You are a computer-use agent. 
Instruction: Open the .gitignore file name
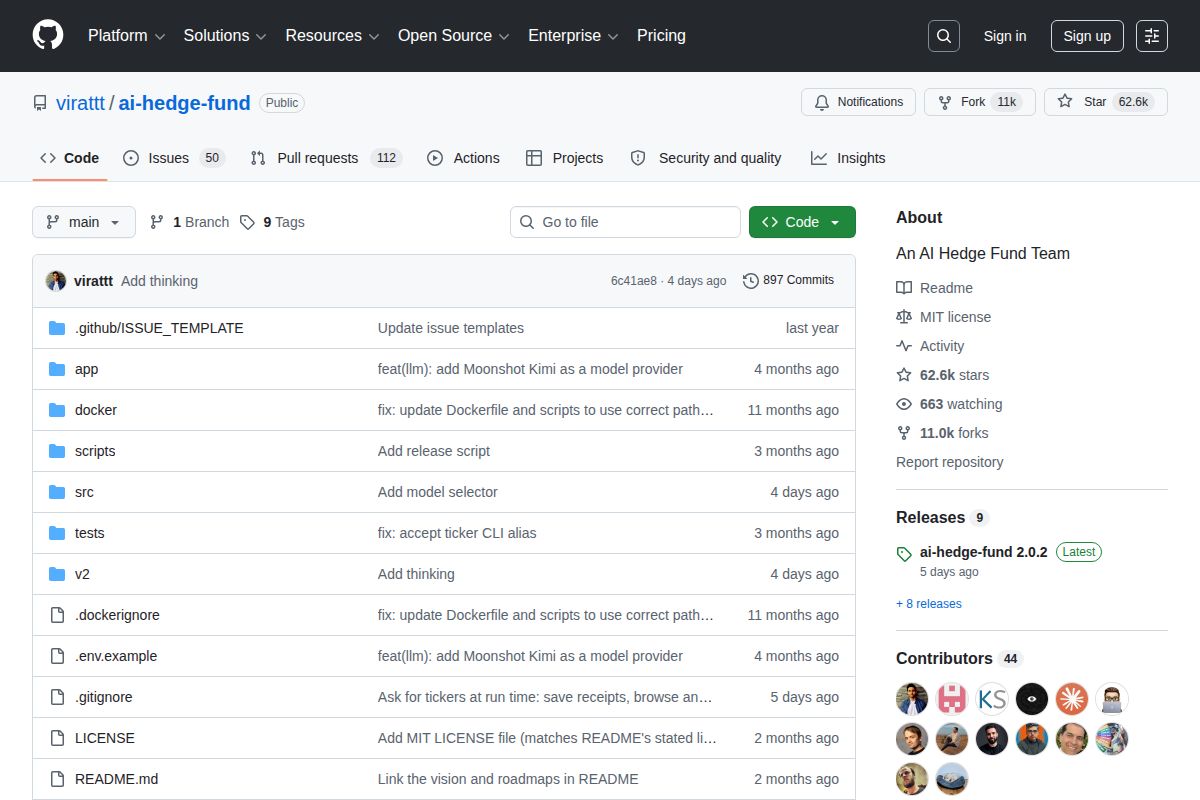104,697
